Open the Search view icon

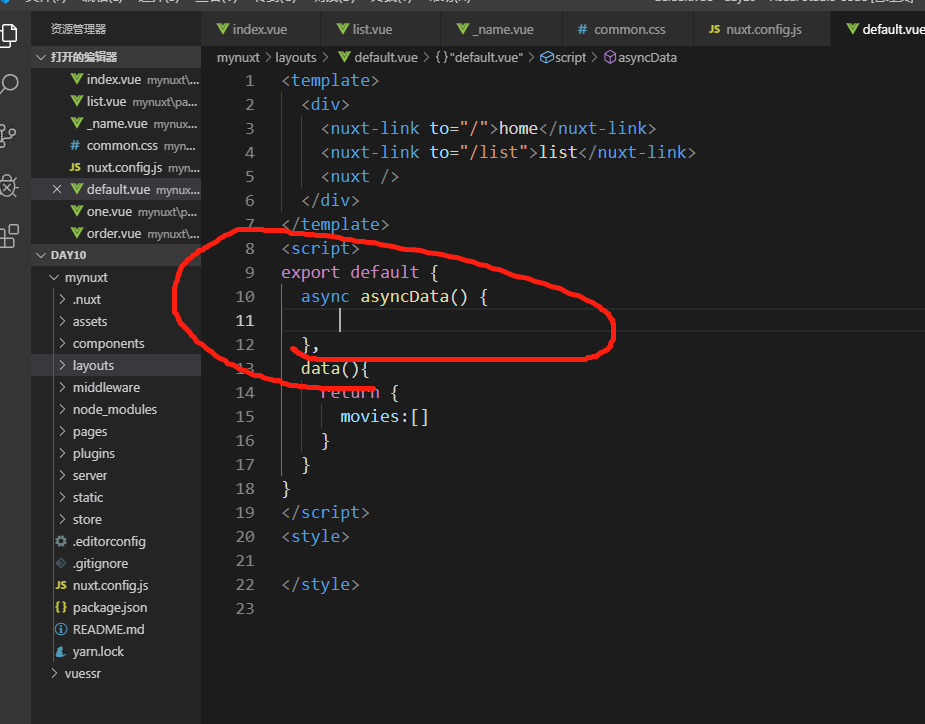(8, 84)
